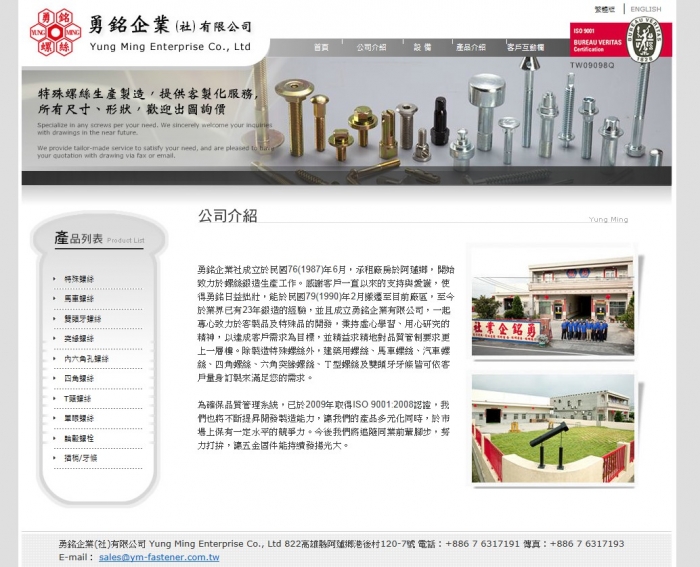Open the factory lawn and fence photo

tap(553, 429)
